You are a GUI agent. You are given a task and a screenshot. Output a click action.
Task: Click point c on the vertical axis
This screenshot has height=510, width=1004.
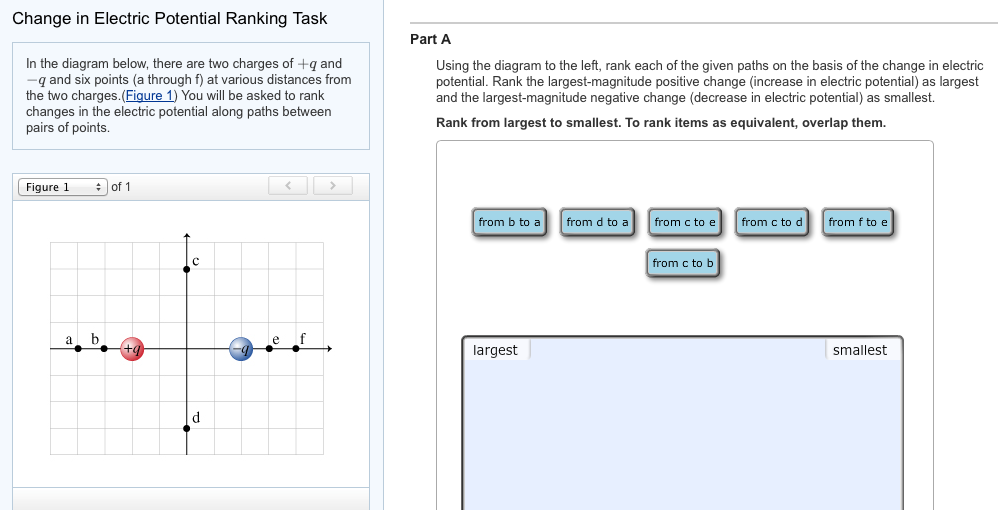click(x=186, y=269)
